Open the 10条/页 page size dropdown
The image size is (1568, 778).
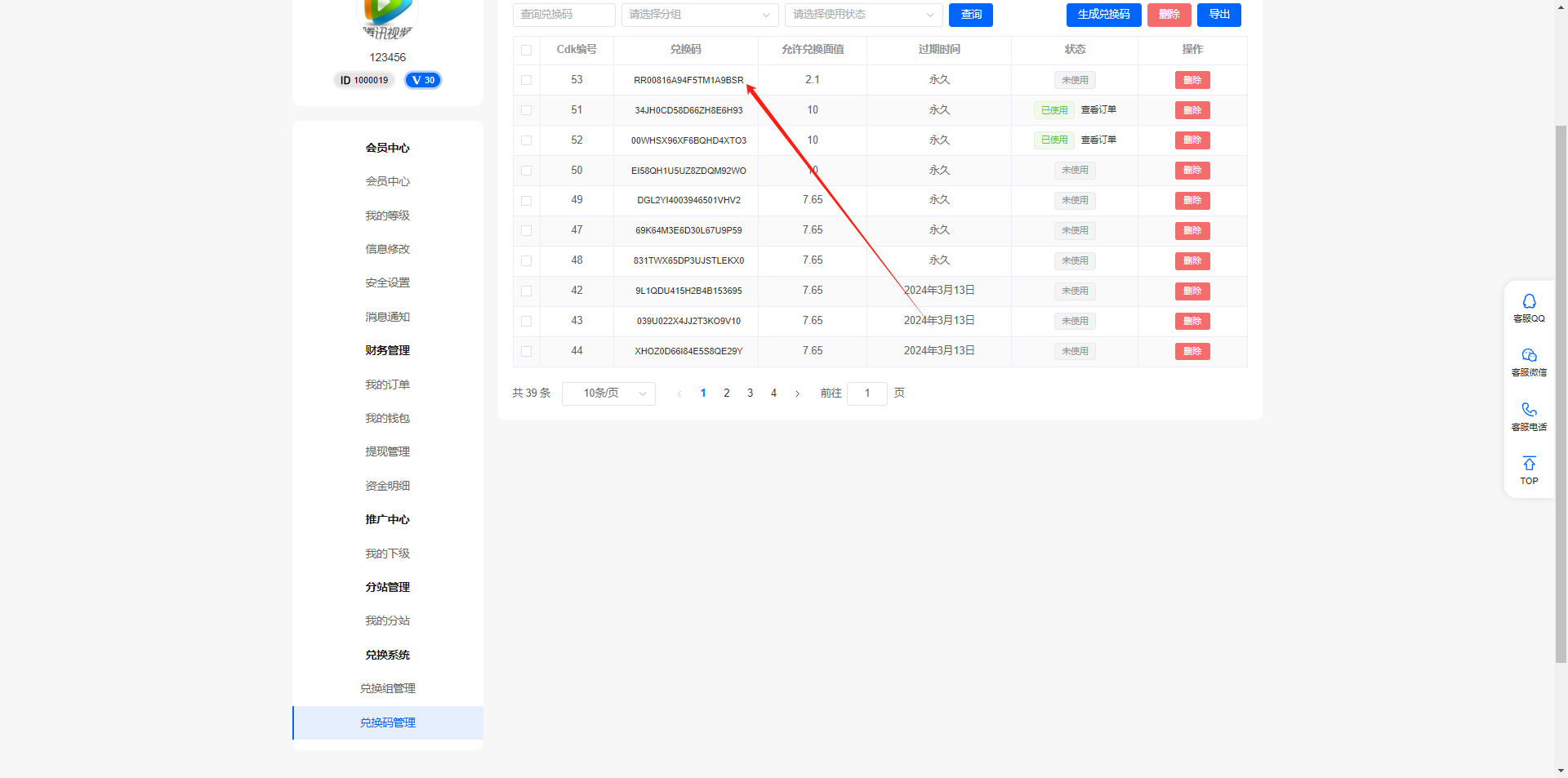[608, 393]
